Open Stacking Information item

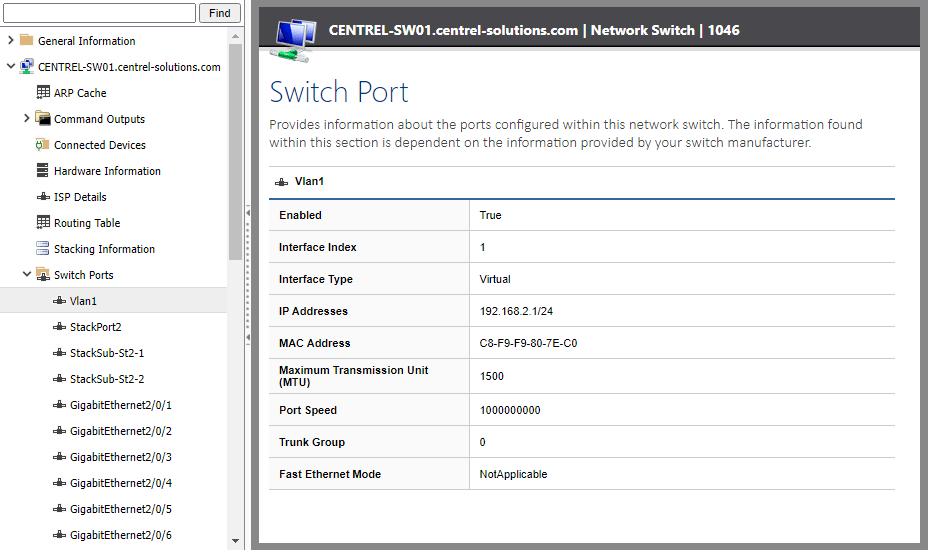(x=104, y=249)
